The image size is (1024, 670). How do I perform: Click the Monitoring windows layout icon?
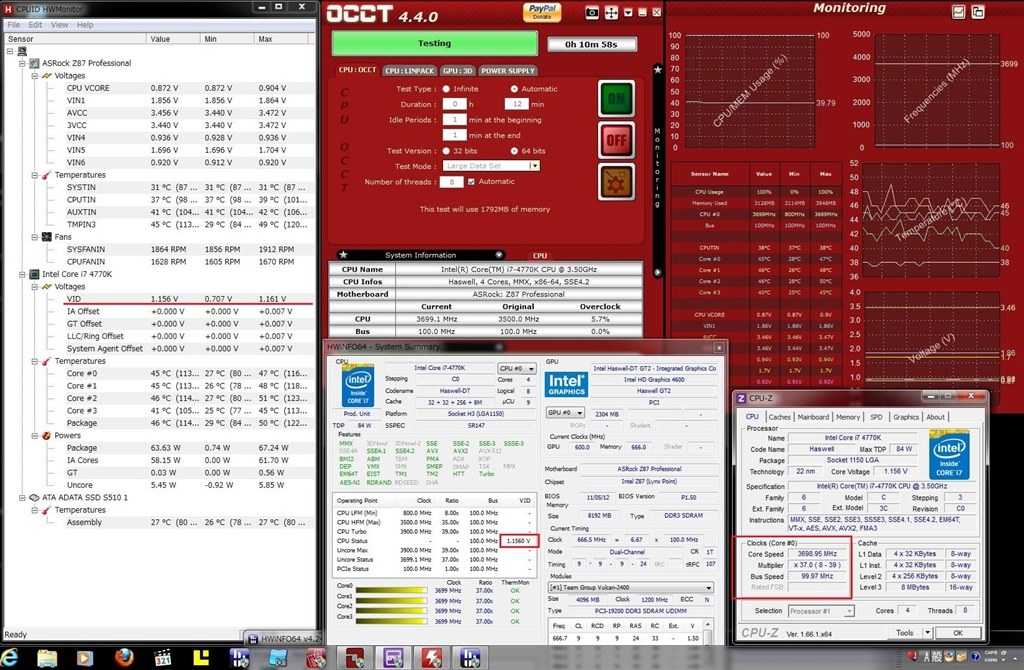(x=978, y=12)
